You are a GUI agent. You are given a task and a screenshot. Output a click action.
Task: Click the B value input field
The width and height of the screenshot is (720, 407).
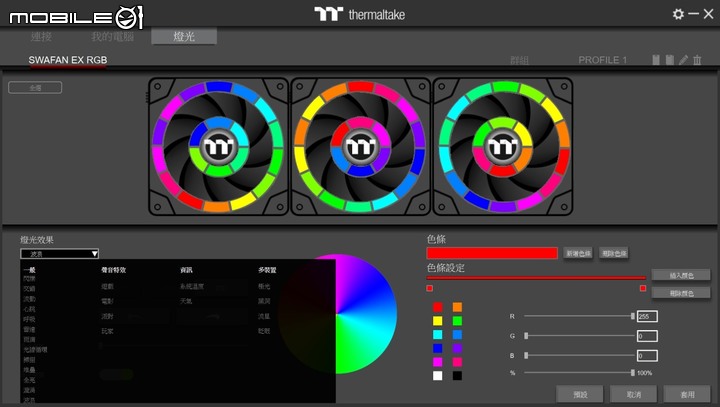point(647,356)
